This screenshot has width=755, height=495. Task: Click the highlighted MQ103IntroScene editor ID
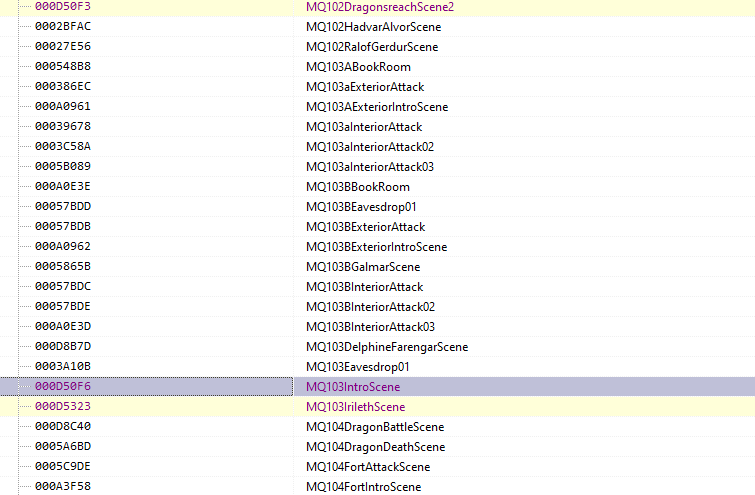click(x=353, y=387)
